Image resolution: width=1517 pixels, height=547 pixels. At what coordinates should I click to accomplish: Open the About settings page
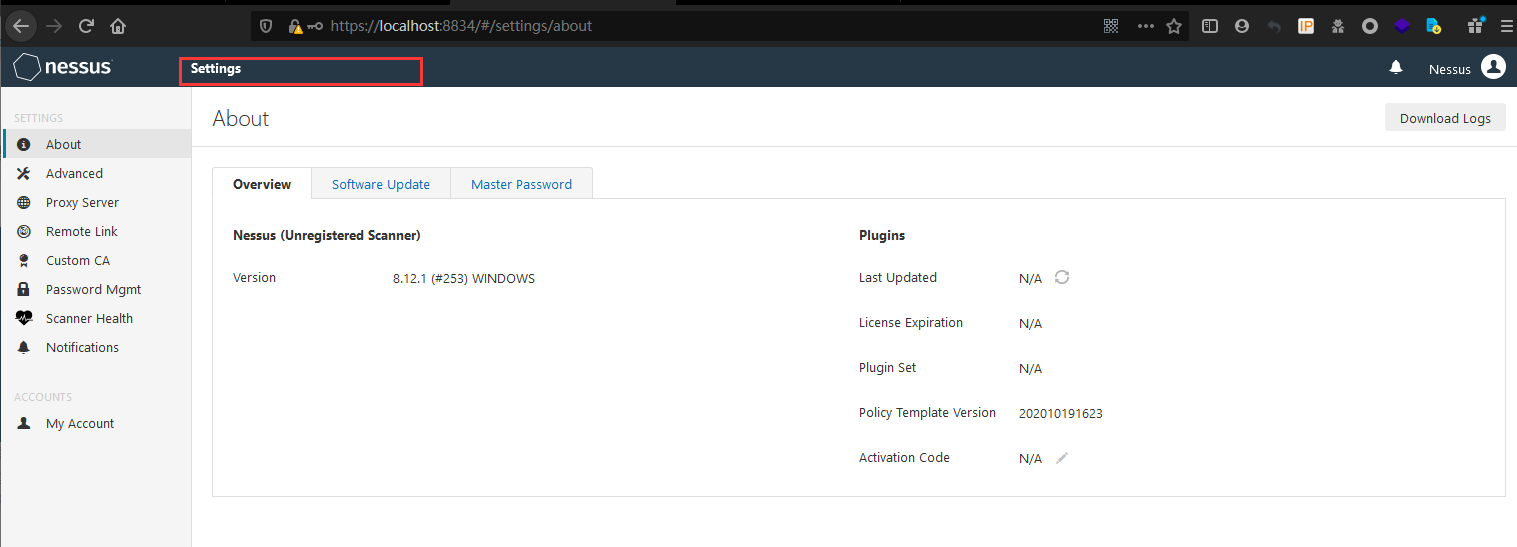click(96, 144)
